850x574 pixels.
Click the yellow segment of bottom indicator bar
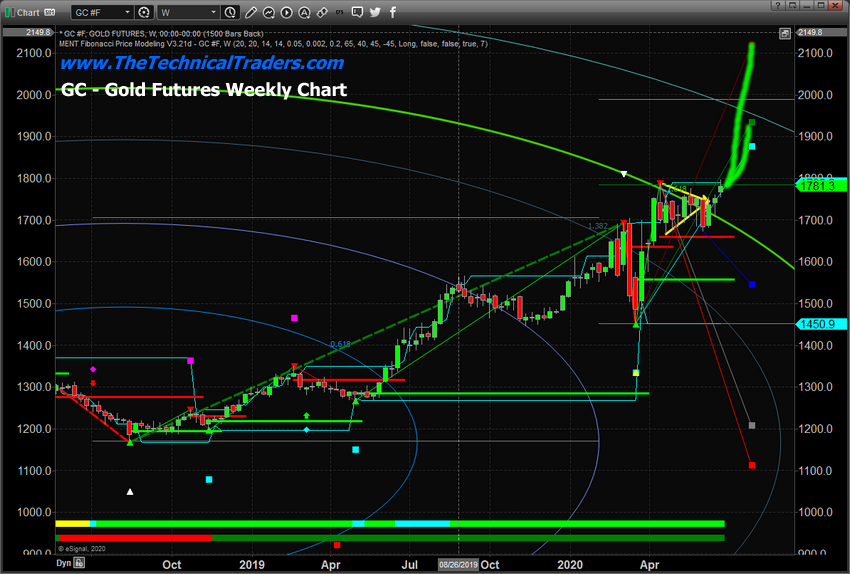(x=73, y=524)
